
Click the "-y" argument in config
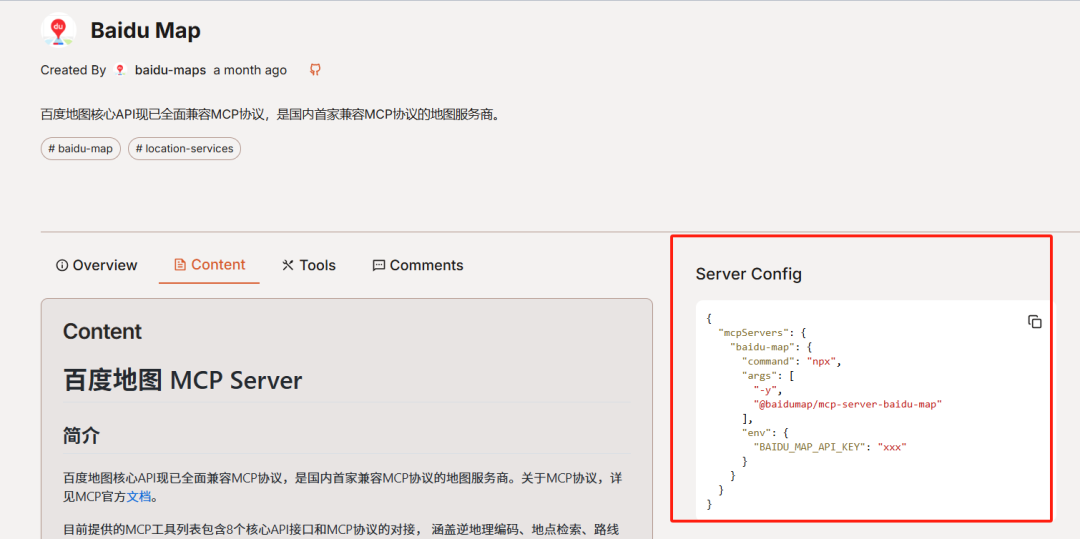pos(766,390)
